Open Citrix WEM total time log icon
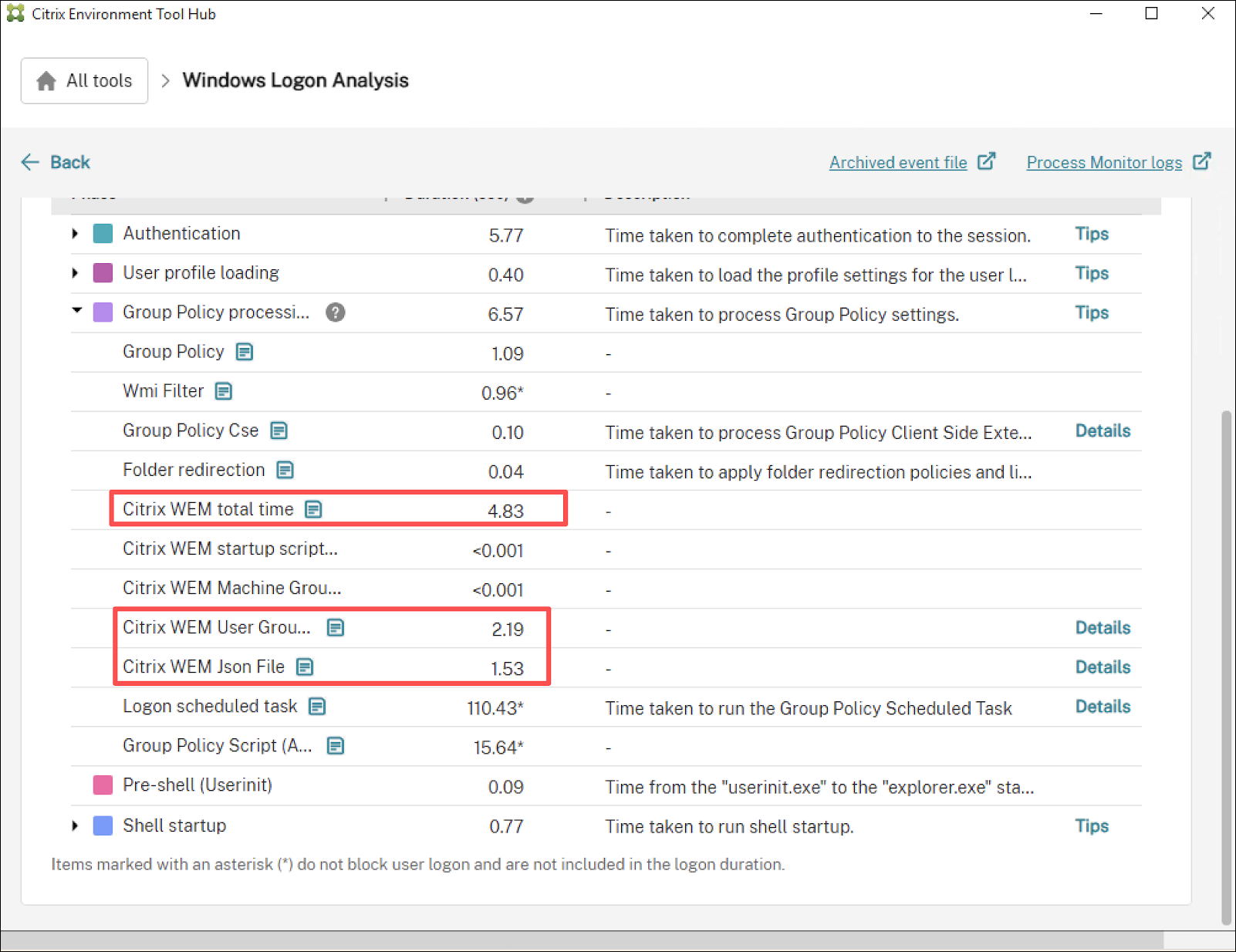 tap(313, 509)
